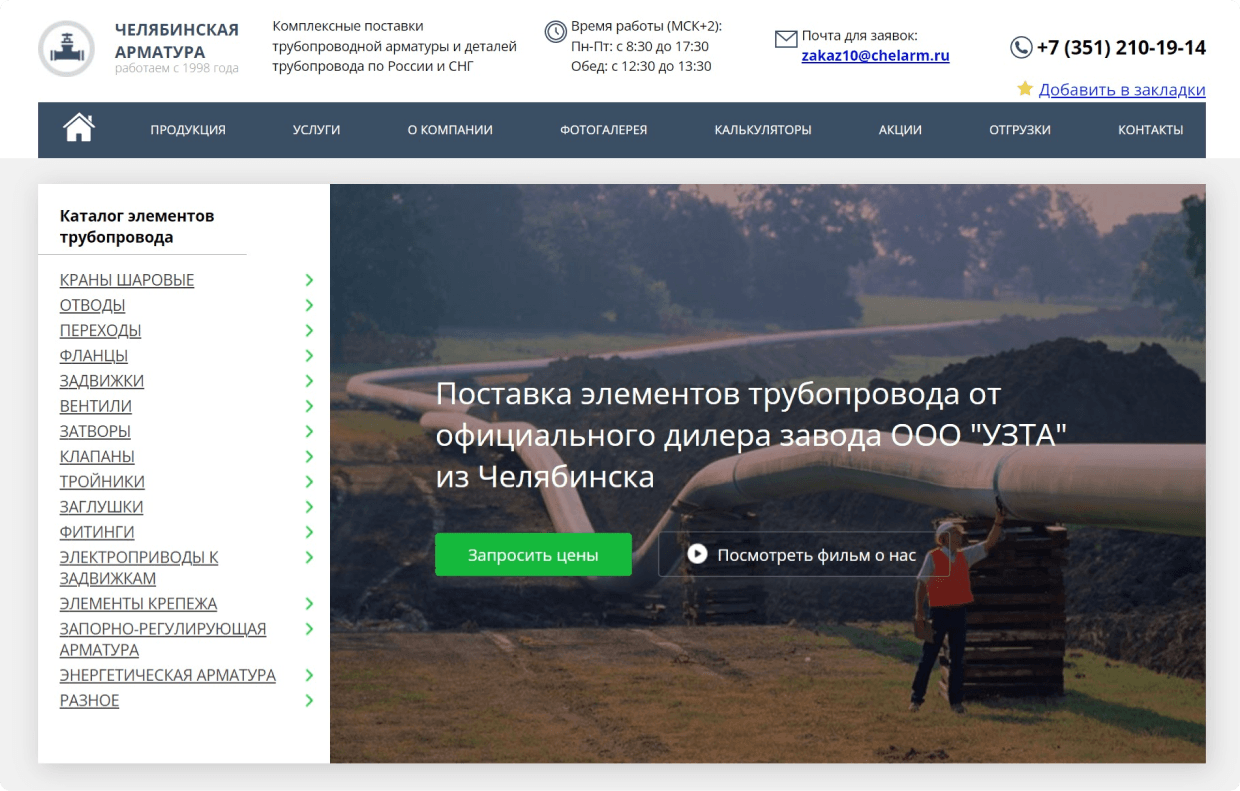Expand the КЛАПАНЫ chevron arrow
Viewport: 1240px width, 791px height.
tap(309, 456)
